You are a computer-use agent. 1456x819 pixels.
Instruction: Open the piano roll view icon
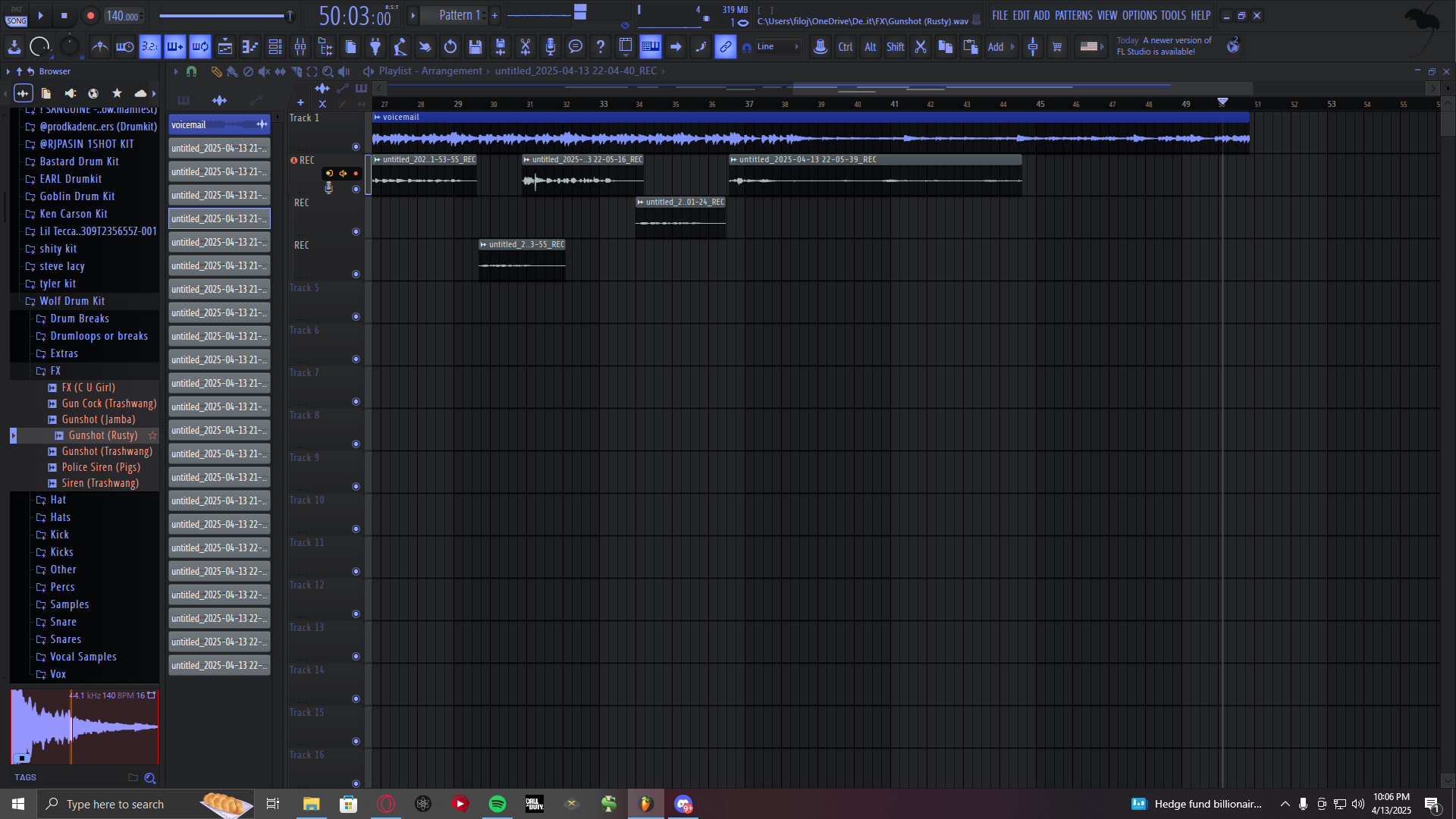(250, 47)
